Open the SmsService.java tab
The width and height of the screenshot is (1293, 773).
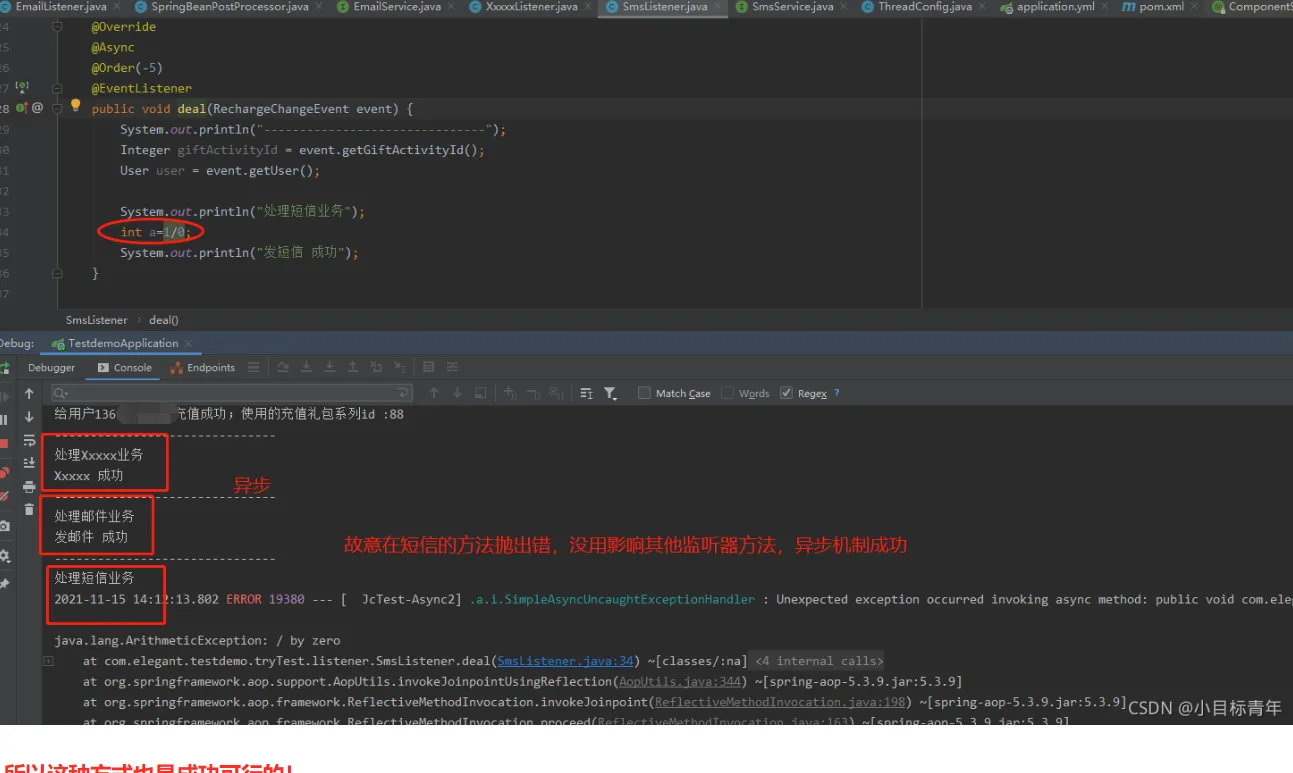click(x=792, y=7)
